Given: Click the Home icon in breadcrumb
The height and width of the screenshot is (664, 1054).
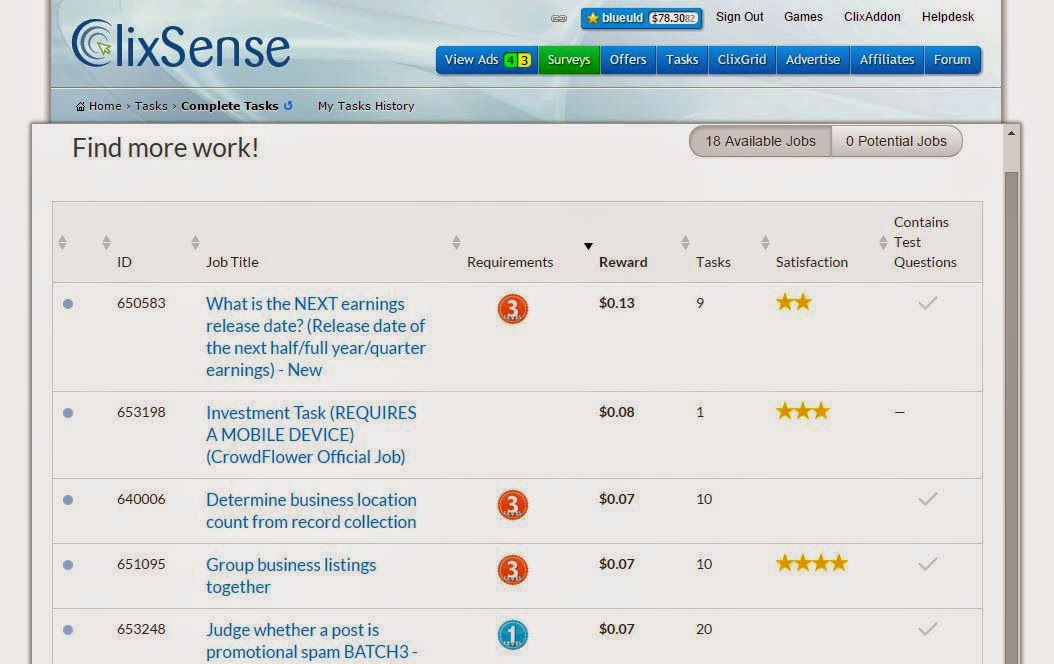Looking at the screenshot, I should click(x=81, y=106).
